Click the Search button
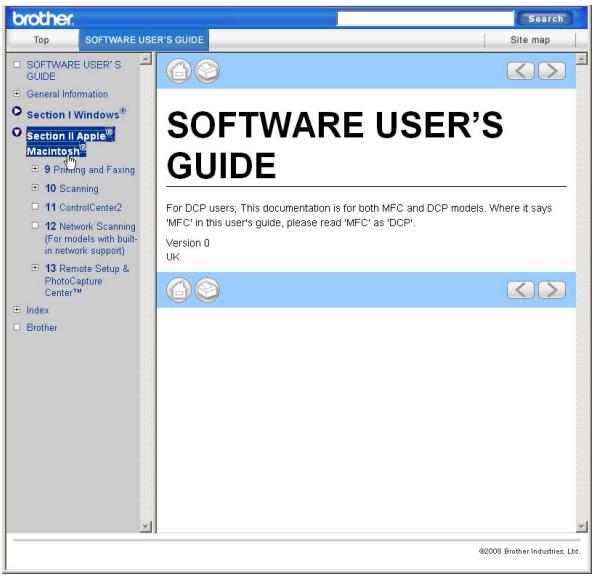This screenshot has height=576, width=596. tap(545, 19)
